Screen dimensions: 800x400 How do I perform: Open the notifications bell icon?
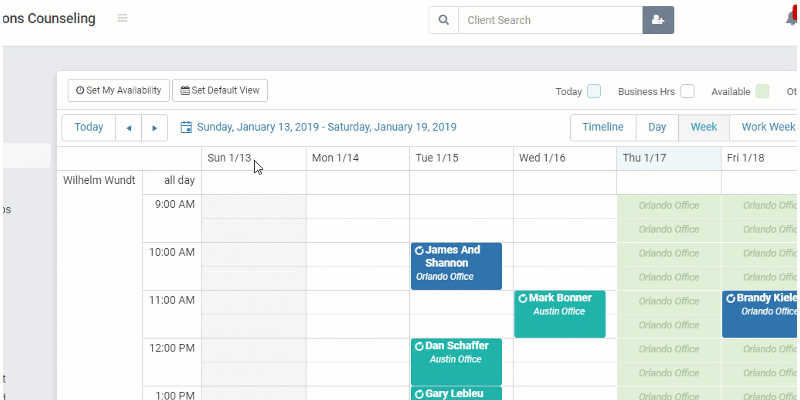click(x=792, y=17)
